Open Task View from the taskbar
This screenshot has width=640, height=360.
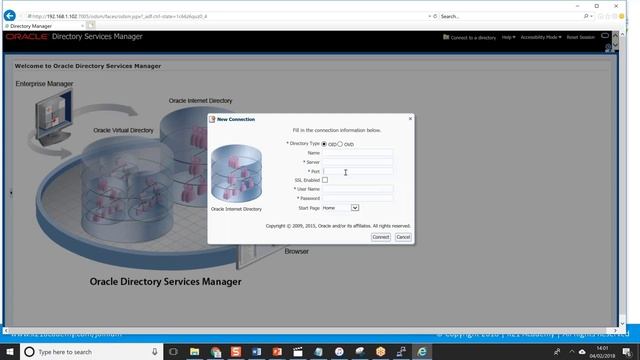(173, 352)
